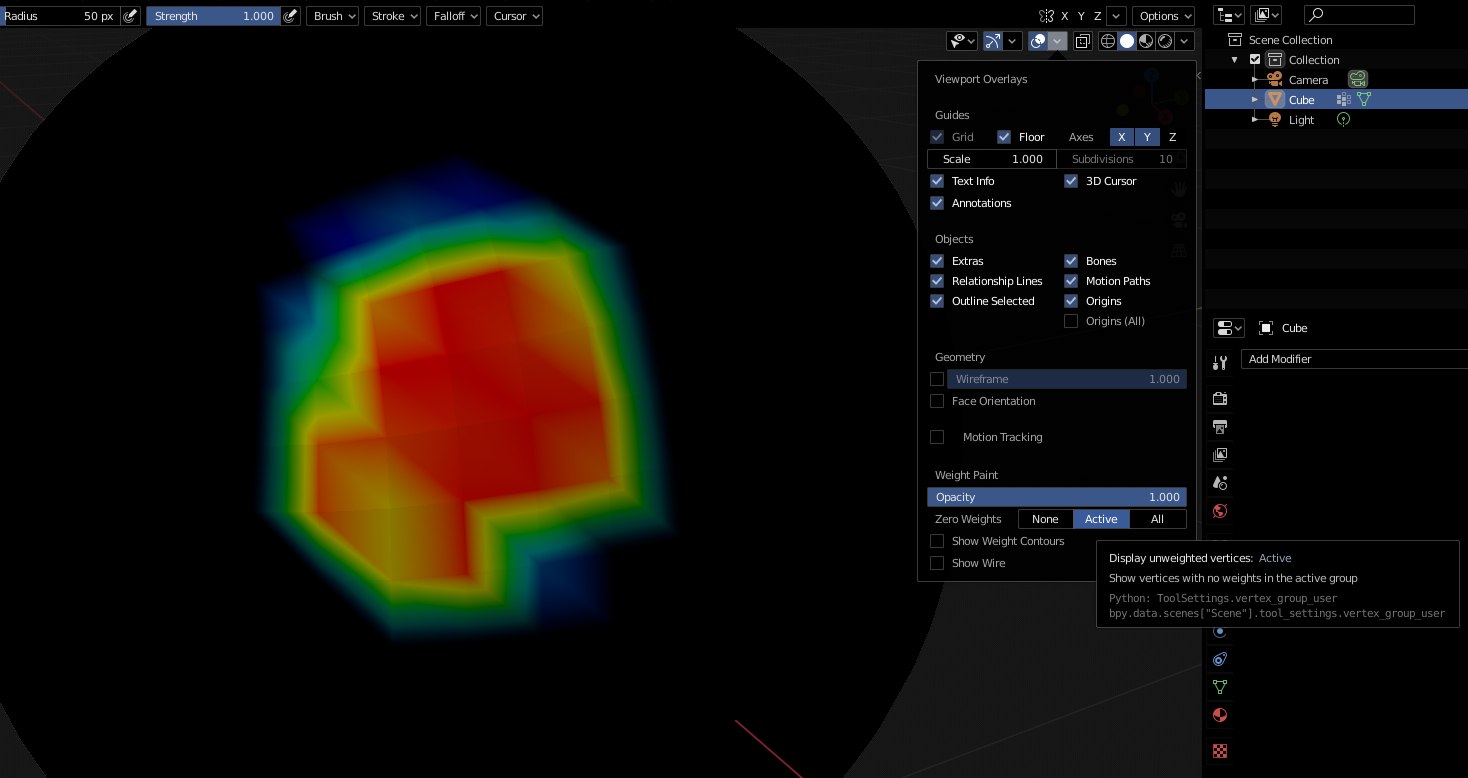Toggle Radius pressure sensitivity icon
Viewport: 1468px width, 778px height.
pyautogui.click(x=130, y=16)
